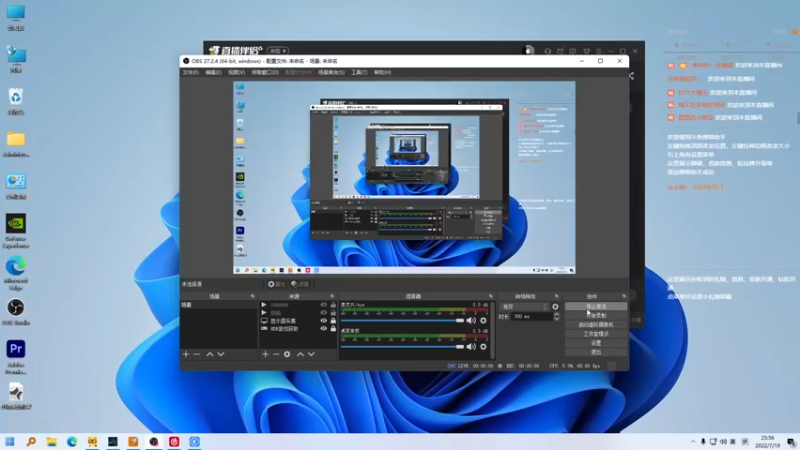Open source properties gear in sources toolbar
Screen dimensions: 800x450
pyautogui.click(x=287, y=354)
